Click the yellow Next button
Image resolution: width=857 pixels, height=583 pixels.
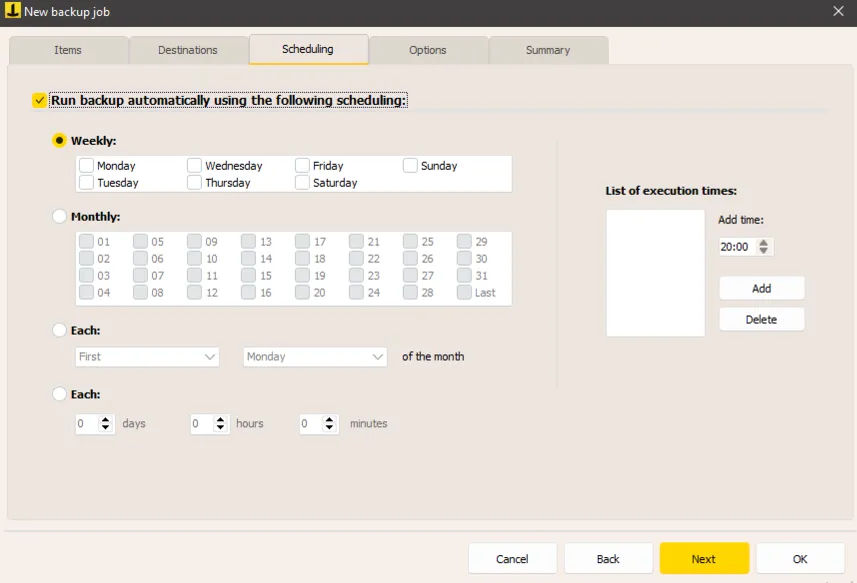[704, 558]
